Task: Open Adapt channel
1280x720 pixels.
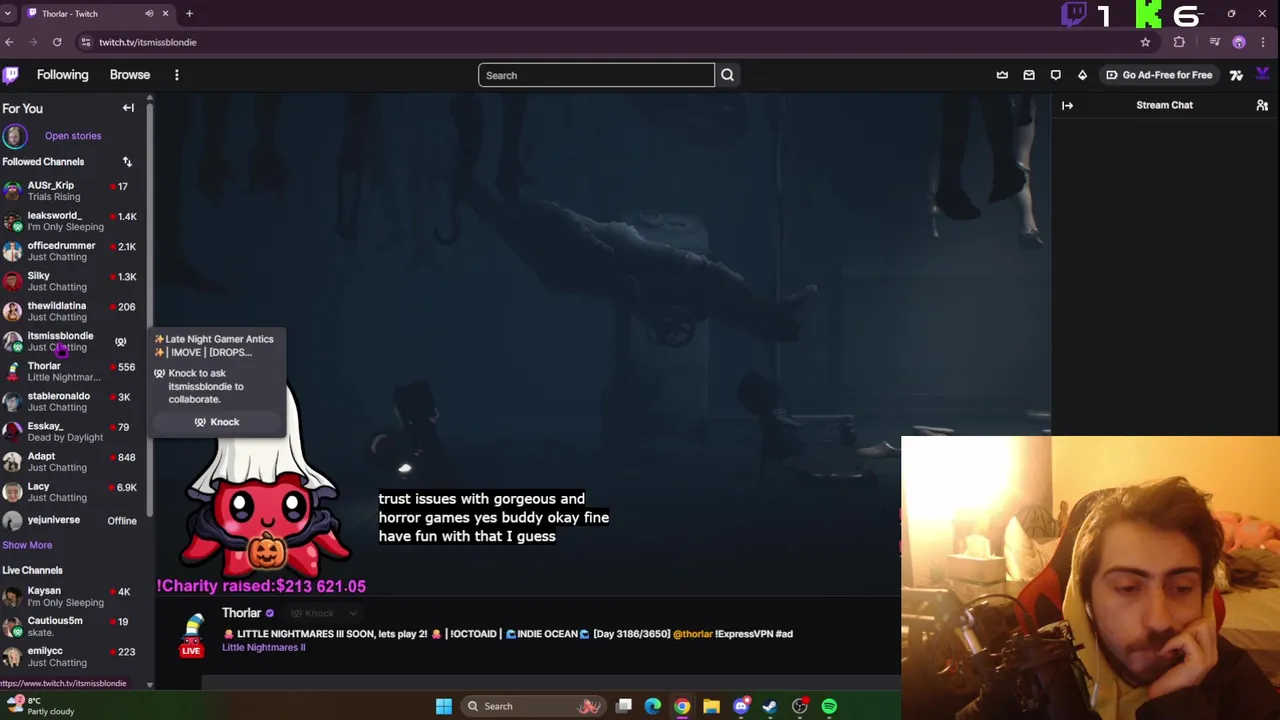Action: [x=73, y=461]
